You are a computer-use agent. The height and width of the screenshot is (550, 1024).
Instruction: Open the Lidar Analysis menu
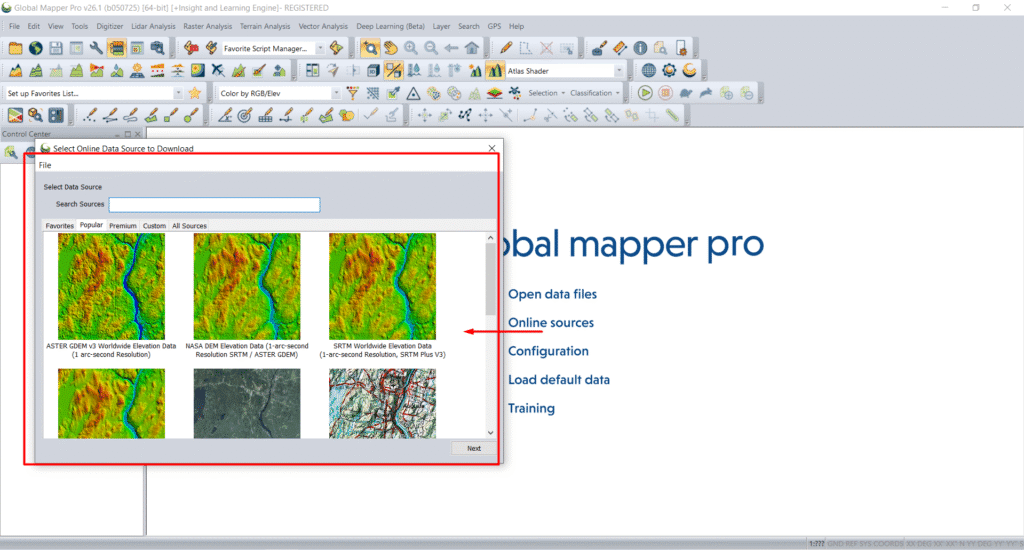pyautogui.click(x=153, y=26)
